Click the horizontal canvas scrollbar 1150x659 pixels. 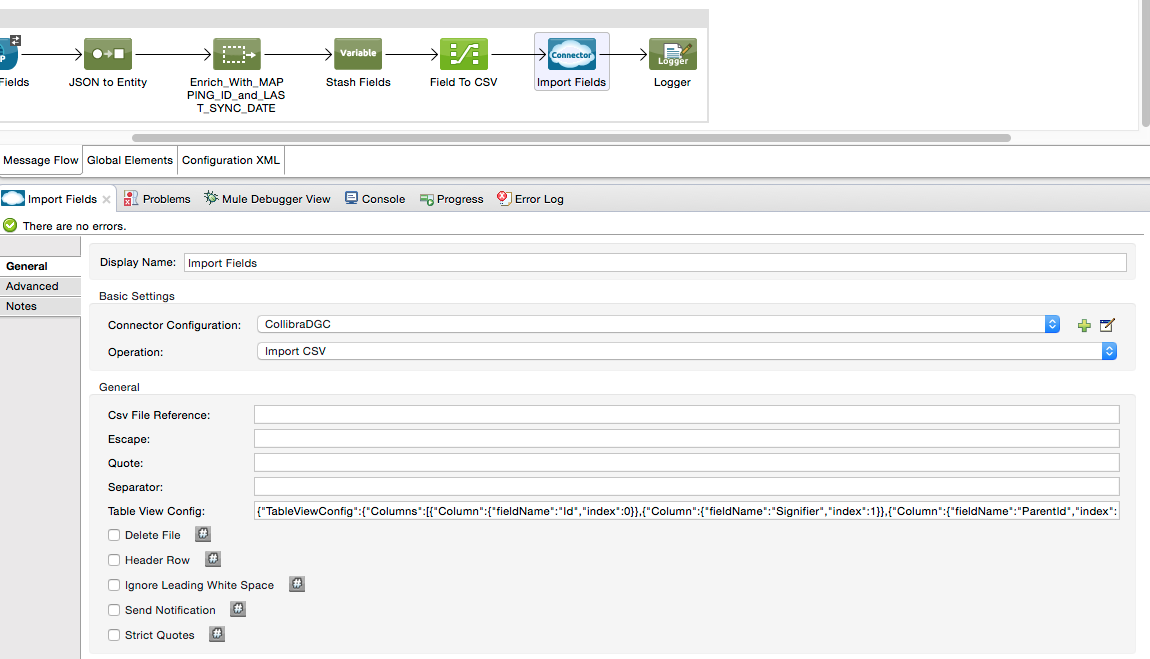point(570,138)
